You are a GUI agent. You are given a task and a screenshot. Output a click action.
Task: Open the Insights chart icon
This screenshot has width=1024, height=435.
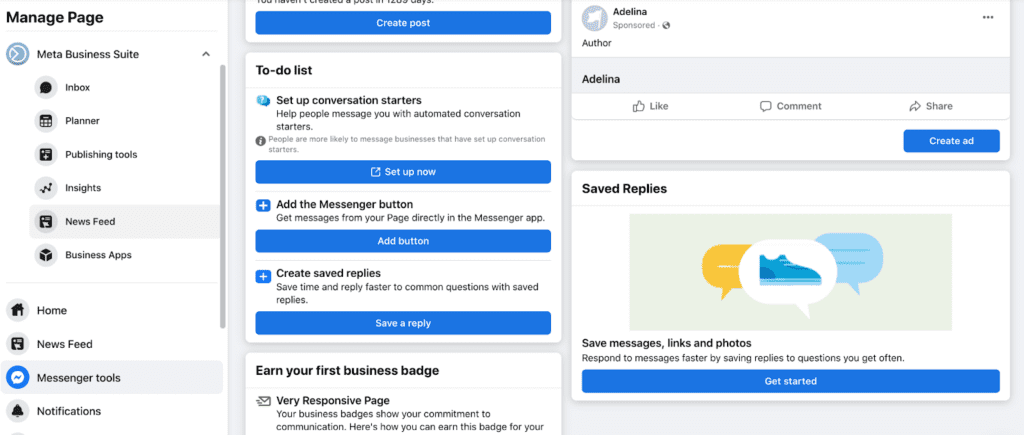[x=46, y=188]
